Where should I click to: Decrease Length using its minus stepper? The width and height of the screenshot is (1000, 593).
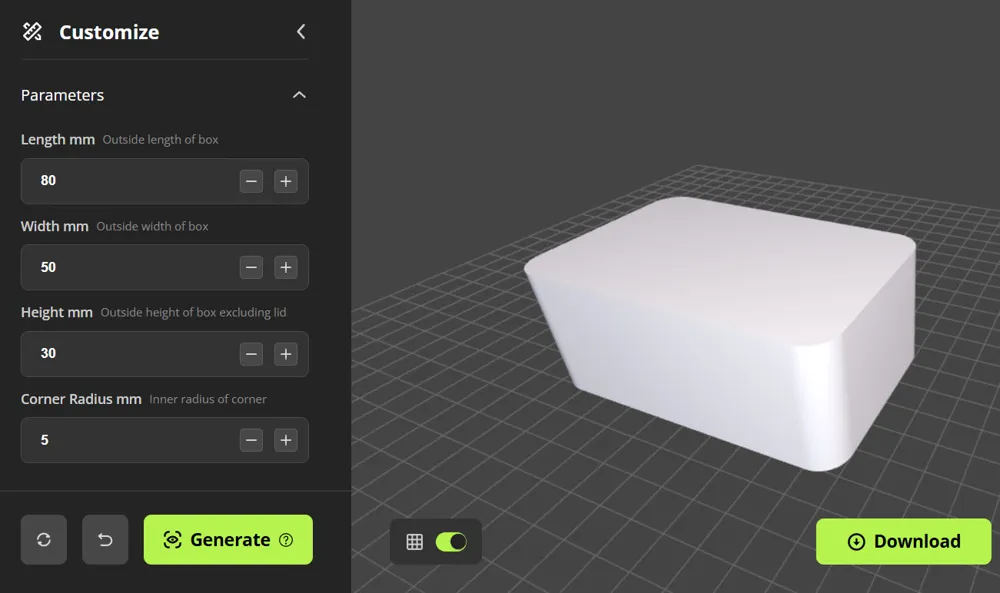[x=252, y=181]
